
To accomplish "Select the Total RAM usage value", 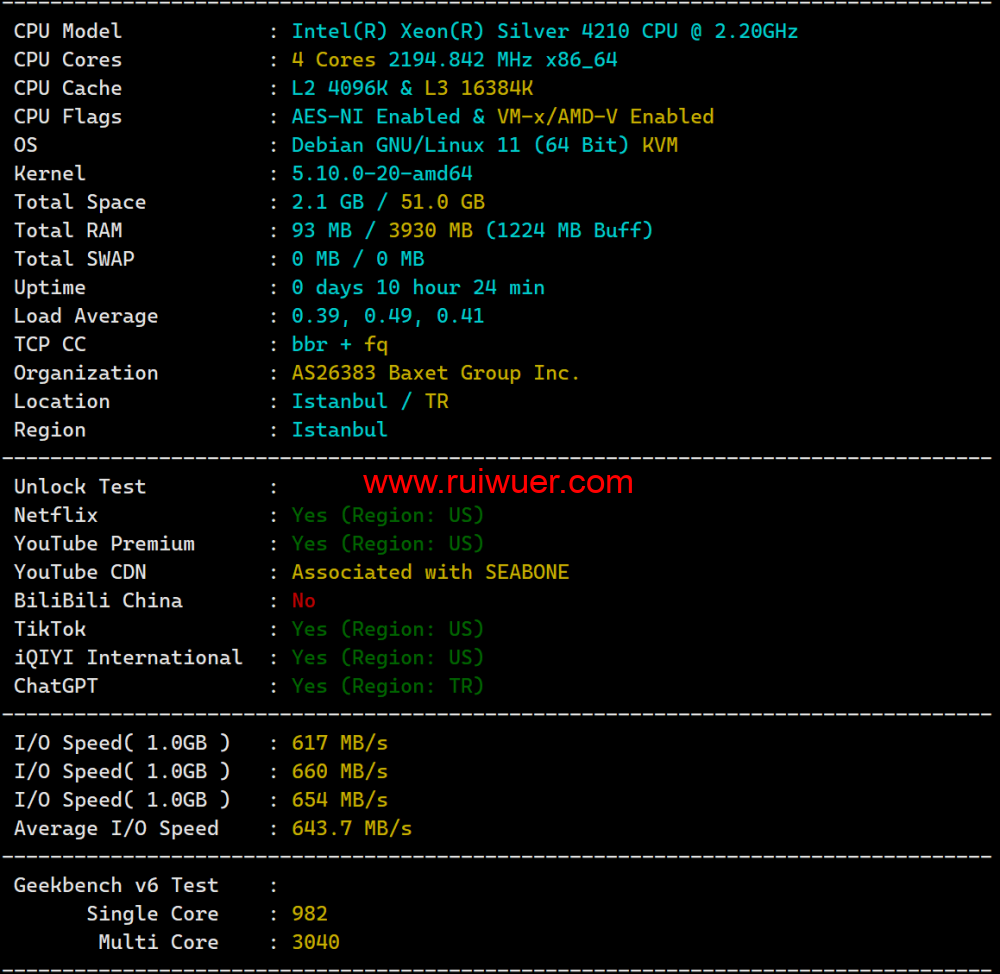I will (x=472, y=231).
